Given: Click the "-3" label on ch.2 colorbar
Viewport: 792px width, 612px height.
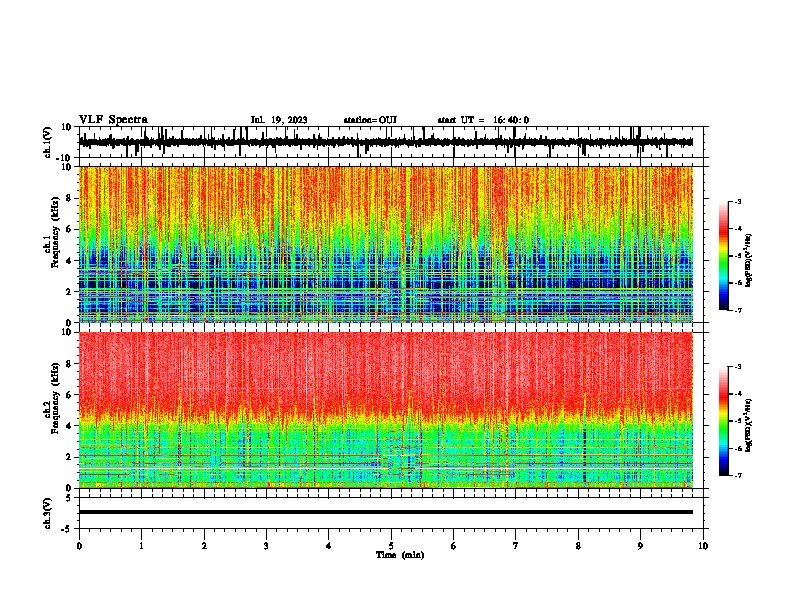Looking at the screenshot, I should (x=737, y=367).
